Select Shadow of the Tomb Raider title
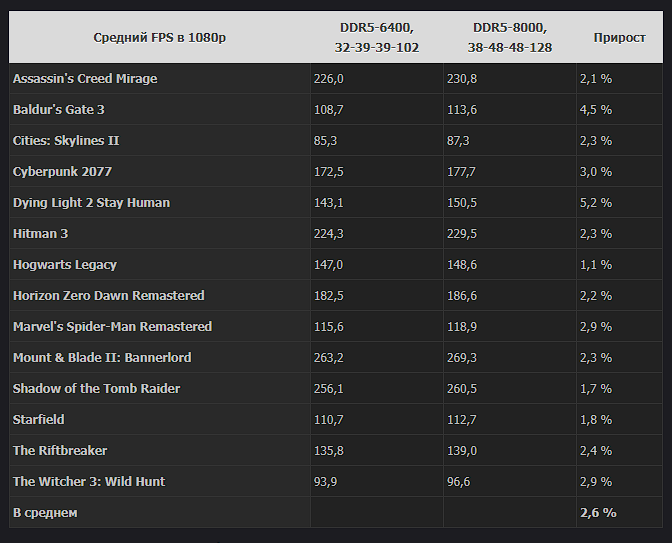 (x=96, y=389)
